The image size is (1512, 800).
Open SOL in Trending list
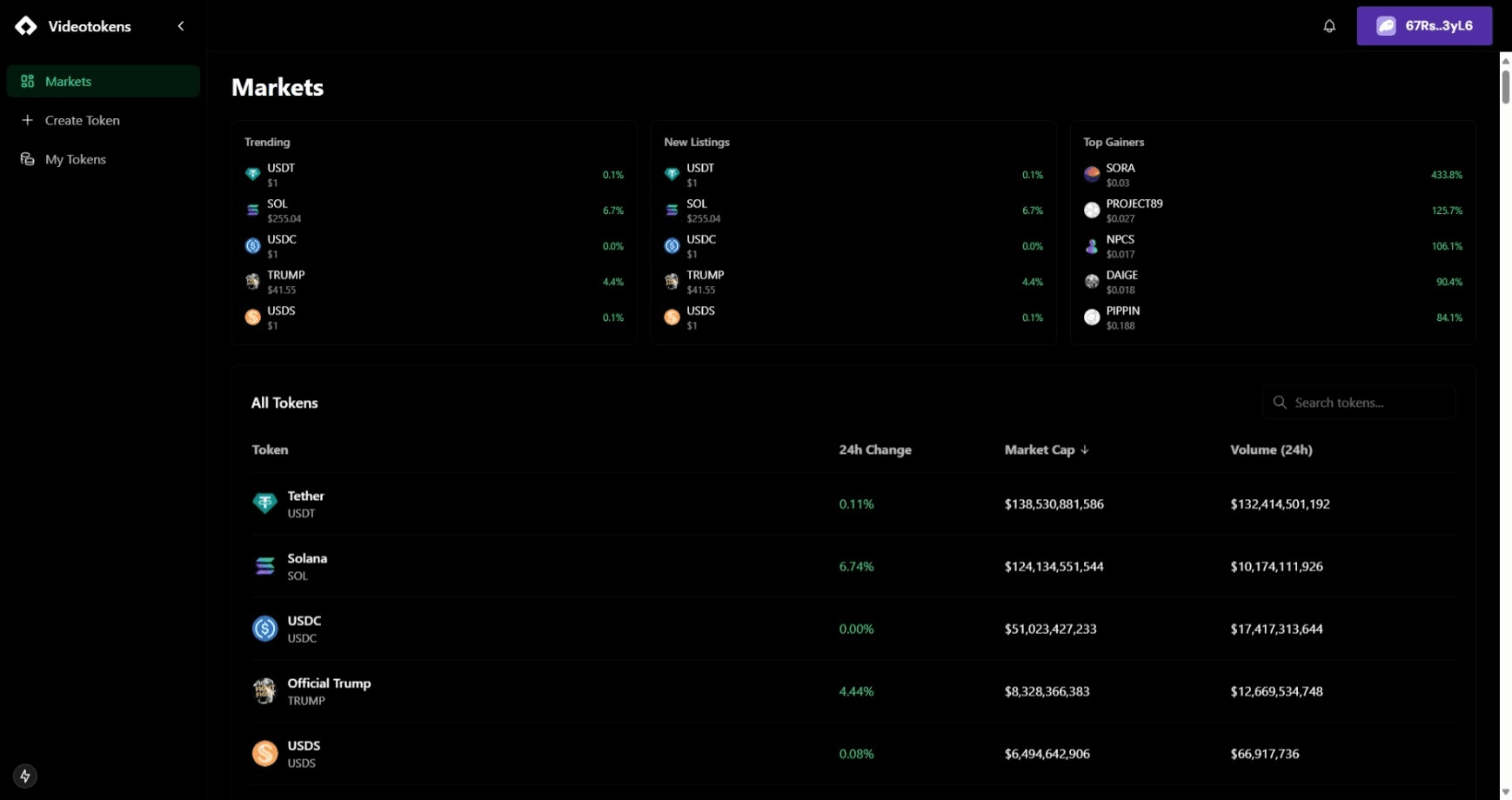point(434,210)
